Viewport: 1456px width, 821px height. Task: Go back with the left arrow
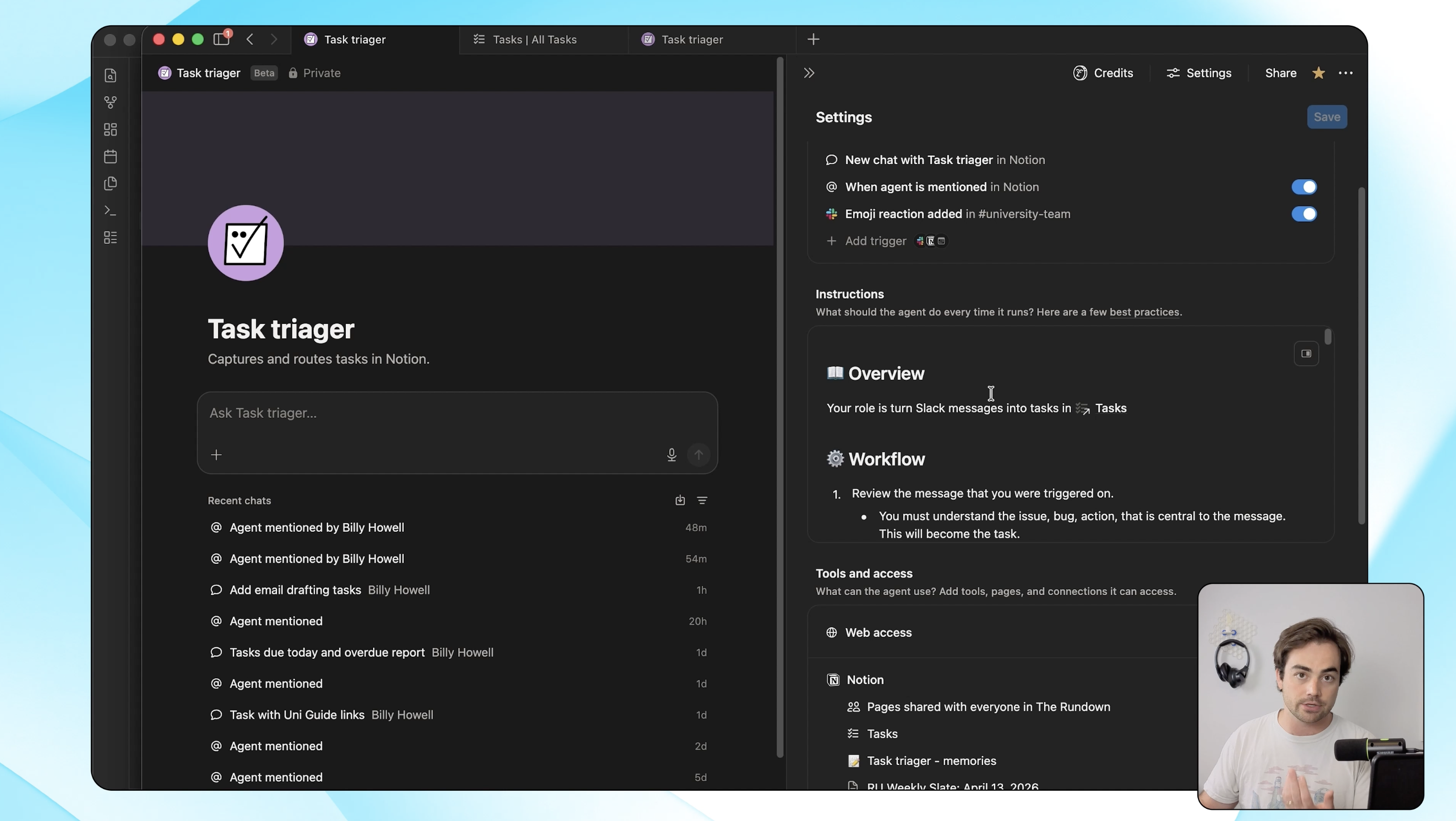250,39
